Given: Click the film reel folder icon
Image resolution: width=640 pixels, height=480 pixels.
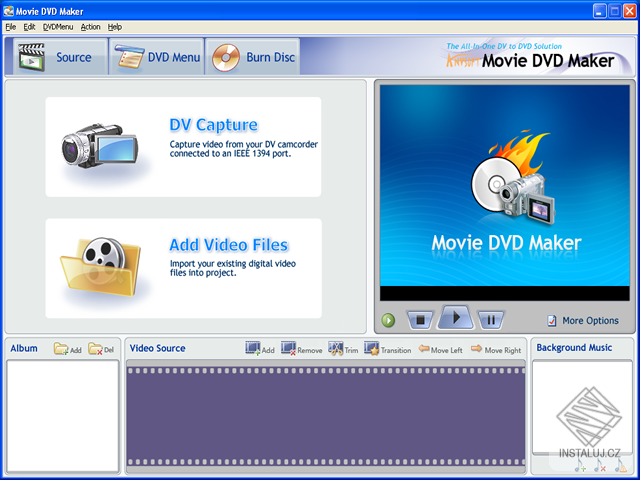Looking at the screenshot, I should pyautogui.click(x=100, y=267).
